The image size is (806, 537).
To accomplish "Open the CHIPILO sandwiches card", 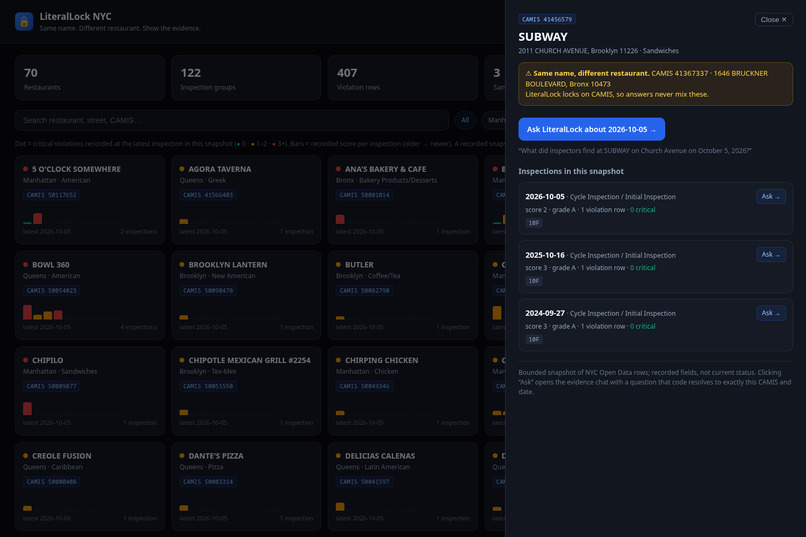I will click(90, 391).
